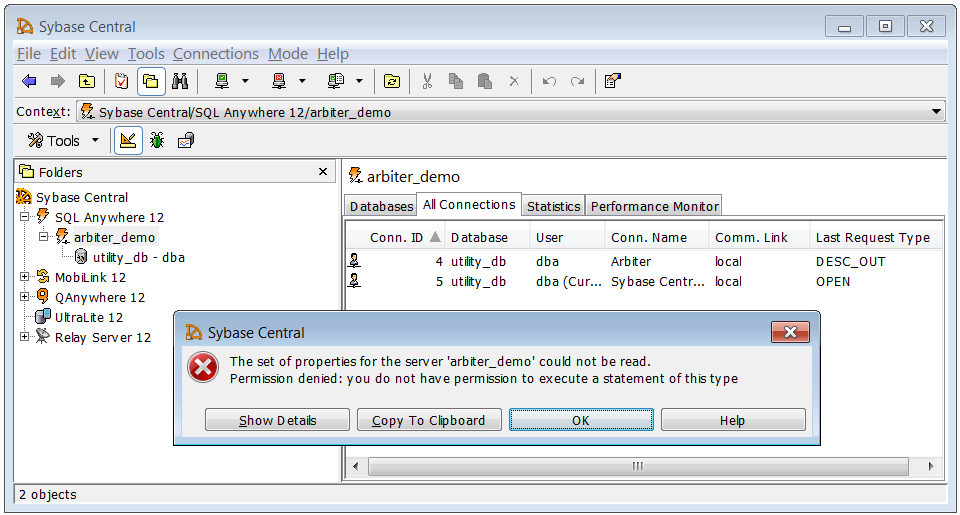This screenshot has height=515, width=960.
Task: Open the Connection Profiles dropdown arrow
Action: tap(359, 81)
